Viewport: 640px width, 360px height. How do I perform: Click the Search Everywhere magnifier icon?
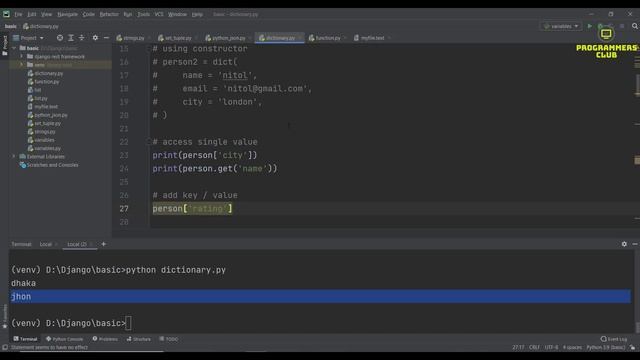click(x=635, y=26)
